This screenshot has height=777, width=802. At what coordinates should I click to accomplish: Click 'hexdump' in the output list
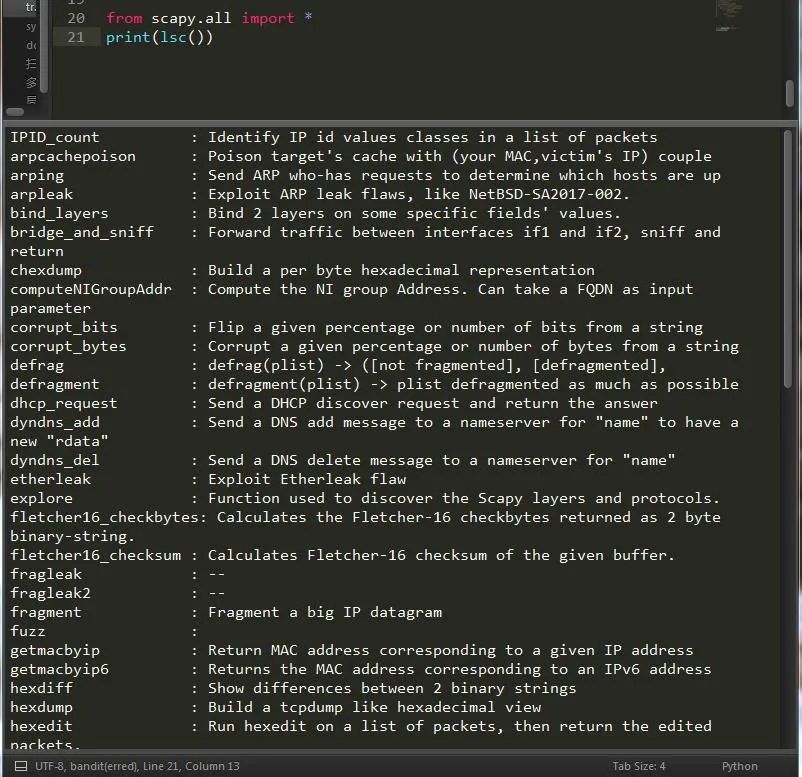(41, 707)
